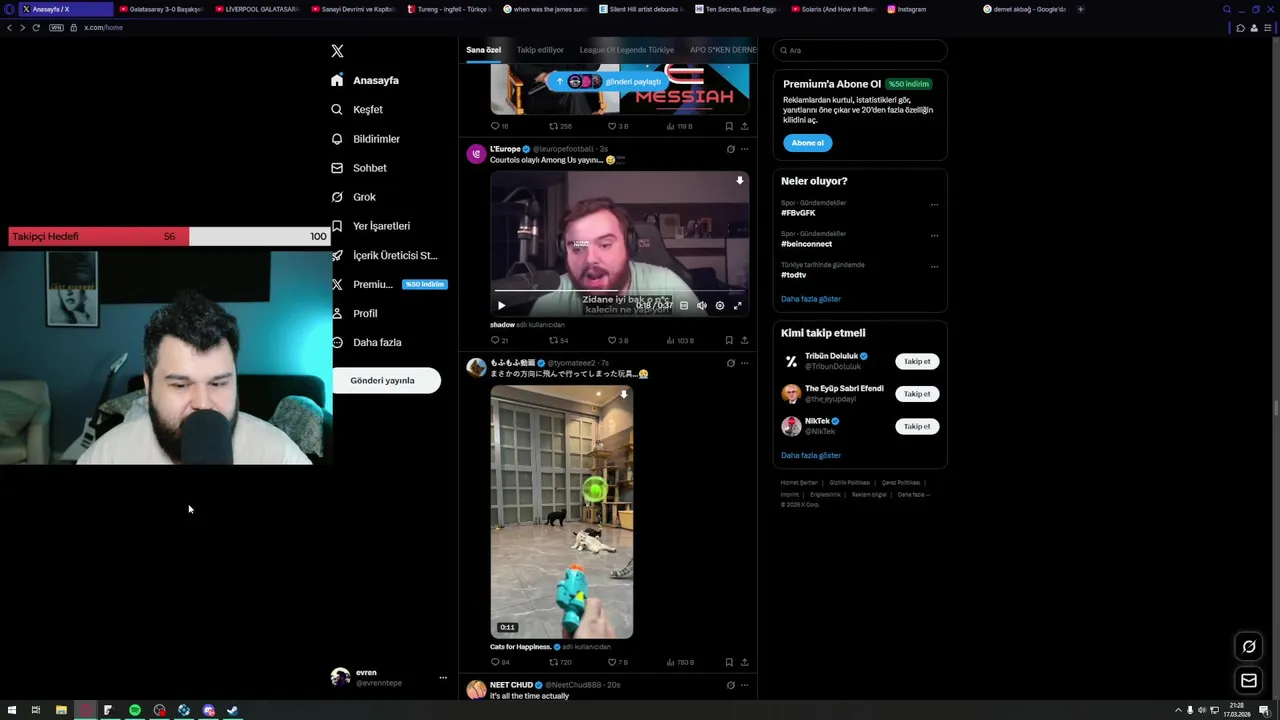Viewport: 1280px width, 720px height.
Task: Seek on the L'Europe video progress bar
Action: 619,292
